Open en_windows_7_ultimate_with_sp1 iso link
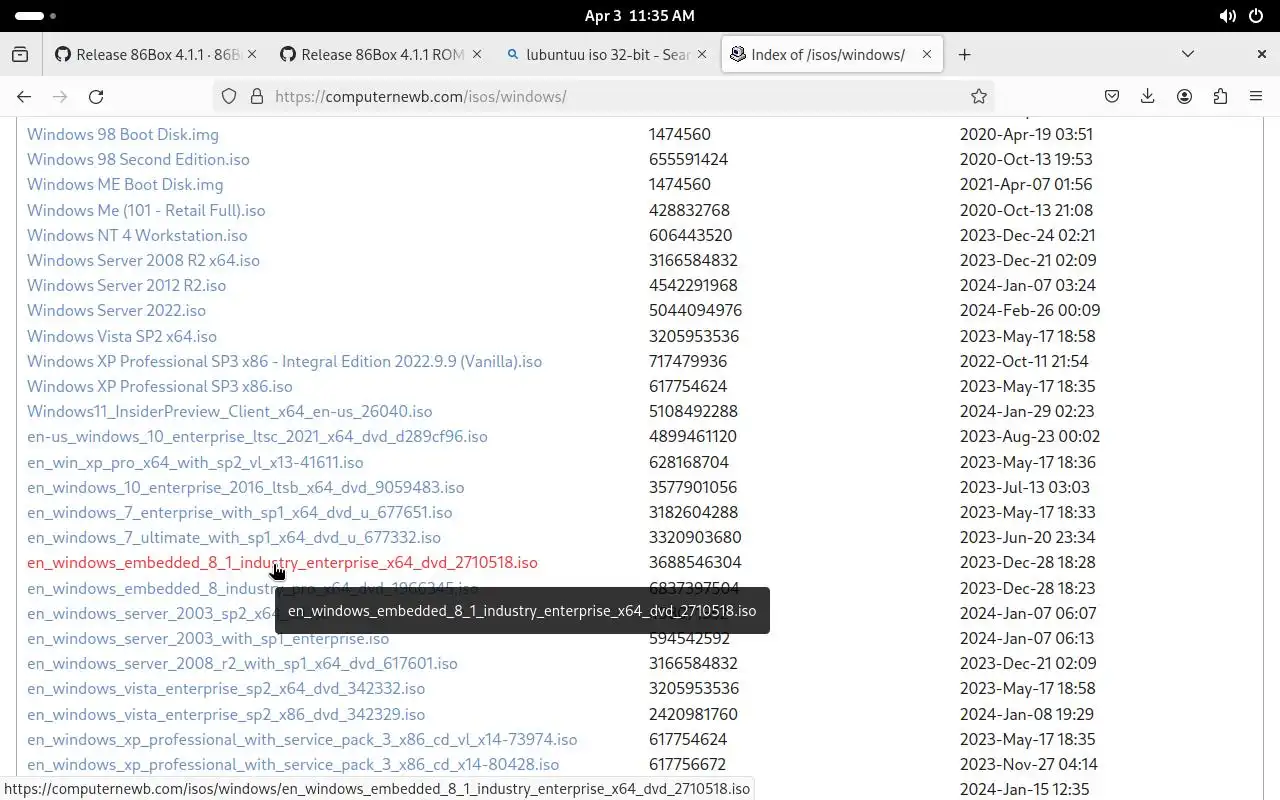The image size is (1280, 800). (x=234, y=537)
